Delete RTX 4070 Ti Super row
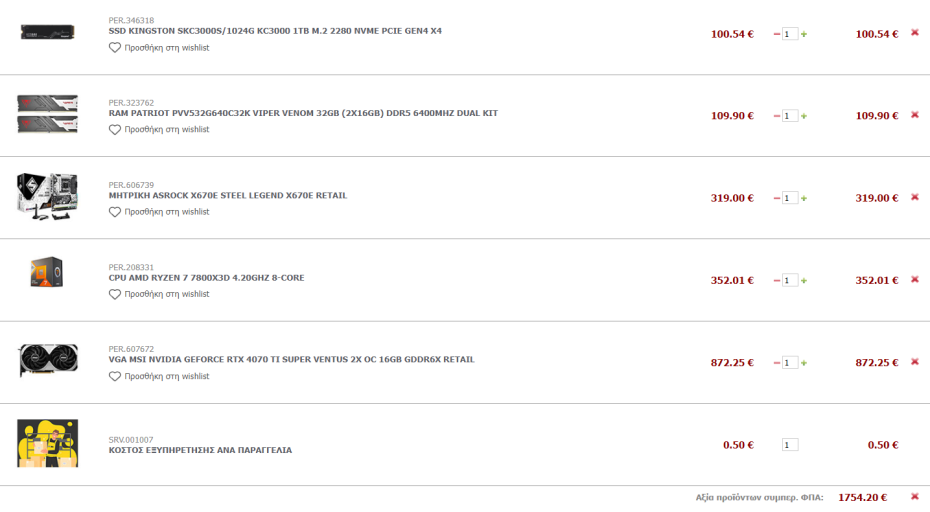The image size is (930, 512). [914, 362]
